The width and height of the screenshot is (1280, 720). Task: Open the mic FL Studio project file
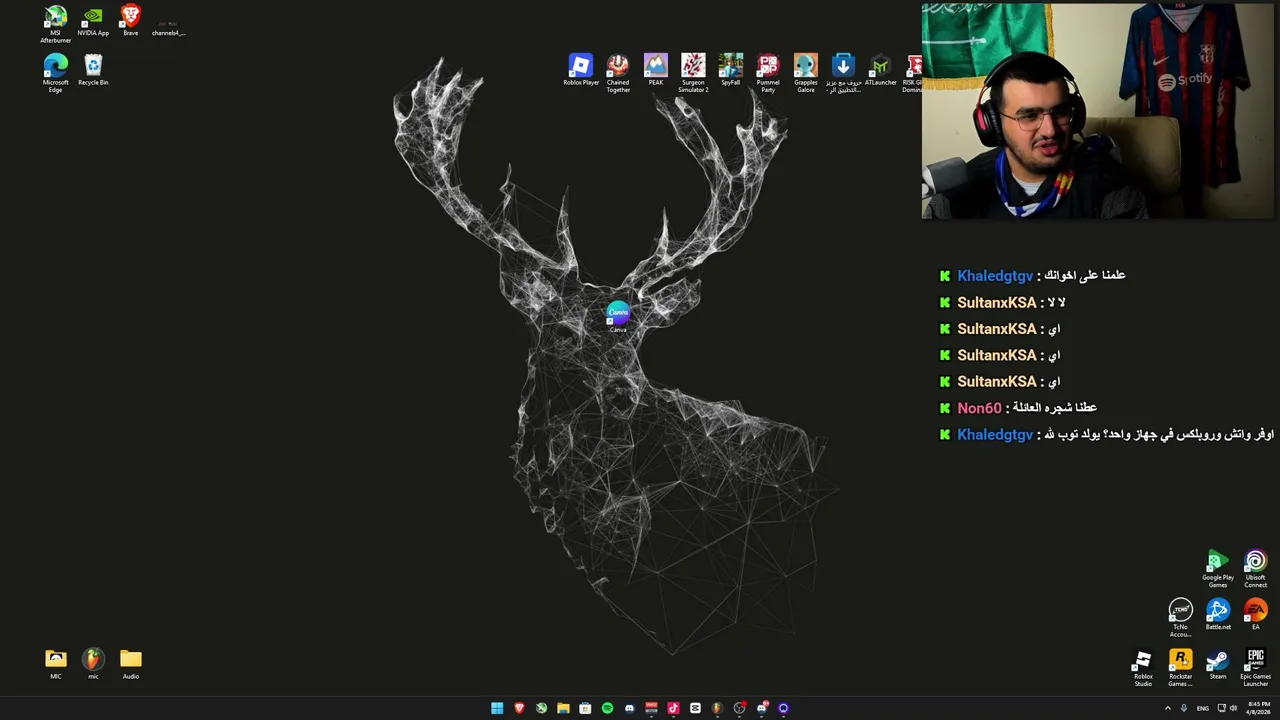(93, 664)
